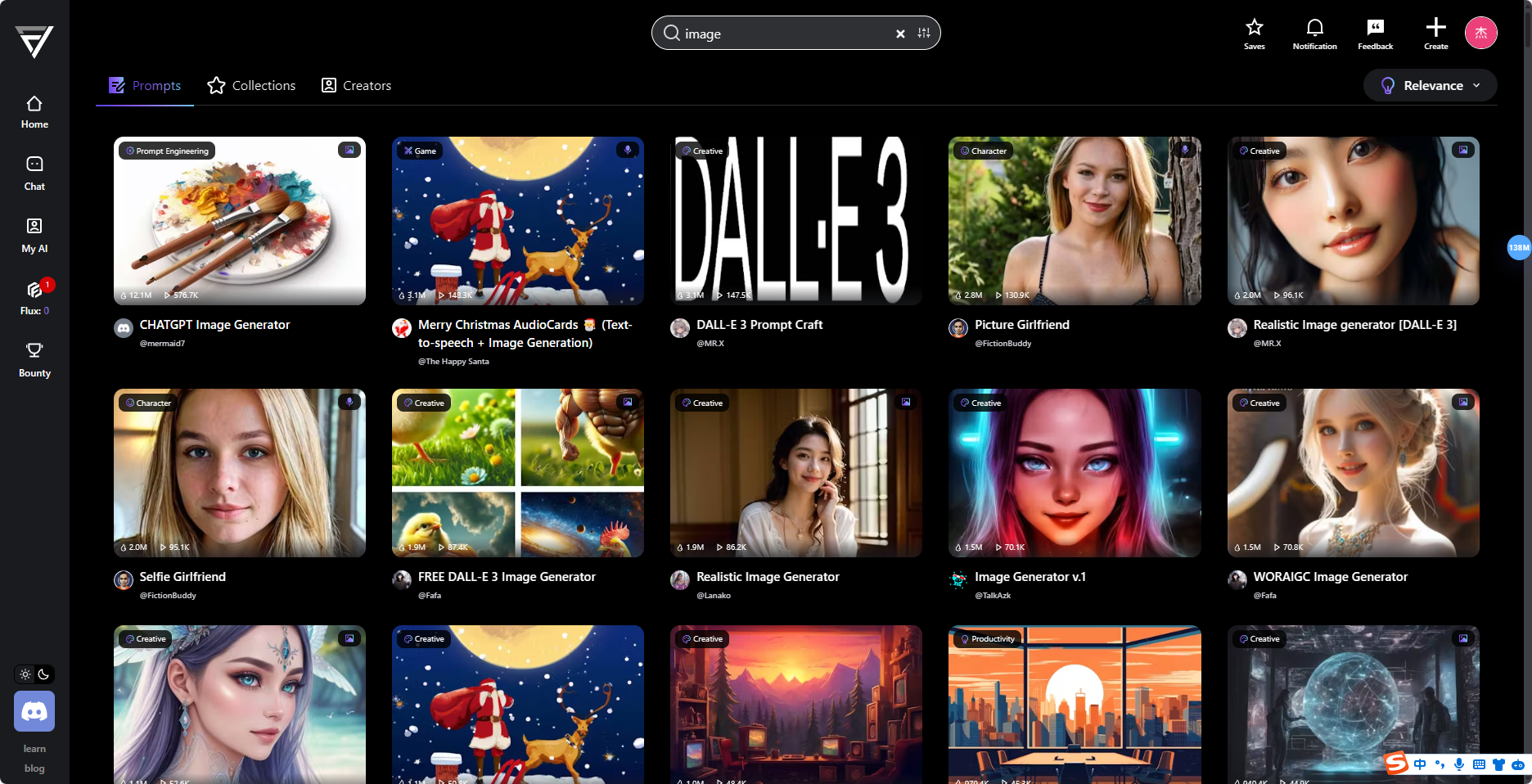
Task: Click the mermaid7 author avatar
Action: [x=124, y=328]
